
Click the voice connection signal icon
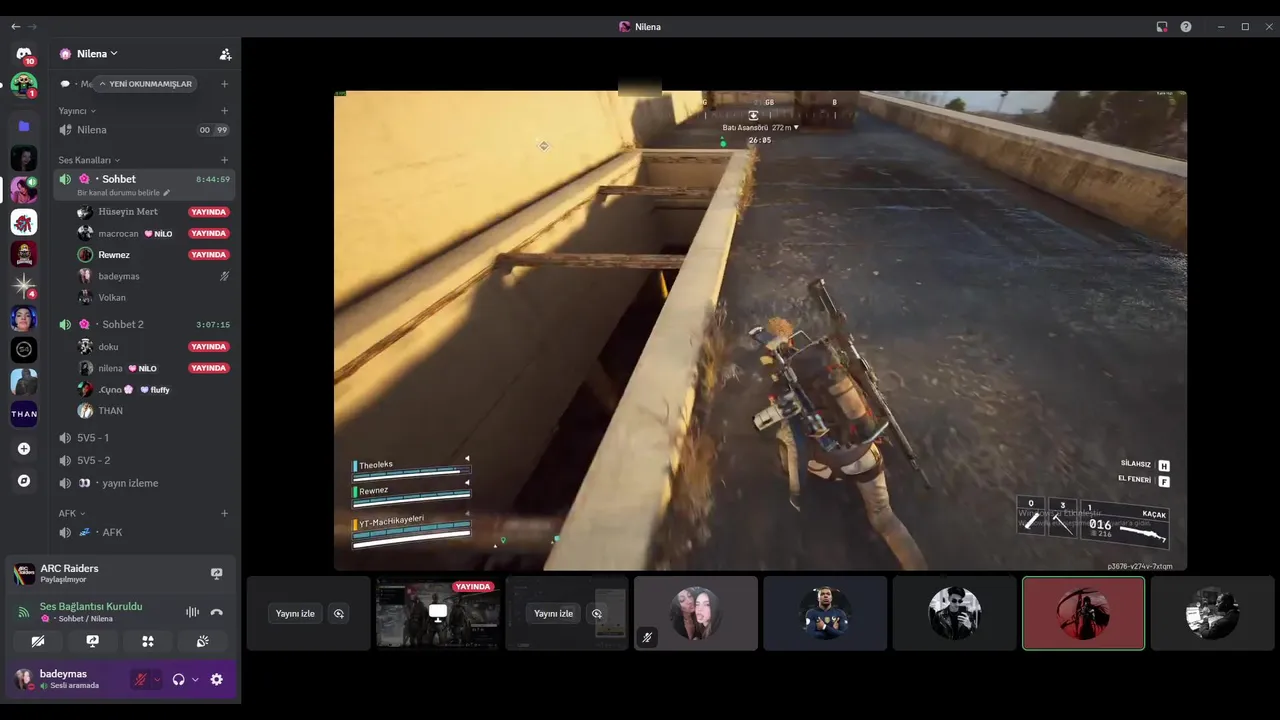point(24,612)
